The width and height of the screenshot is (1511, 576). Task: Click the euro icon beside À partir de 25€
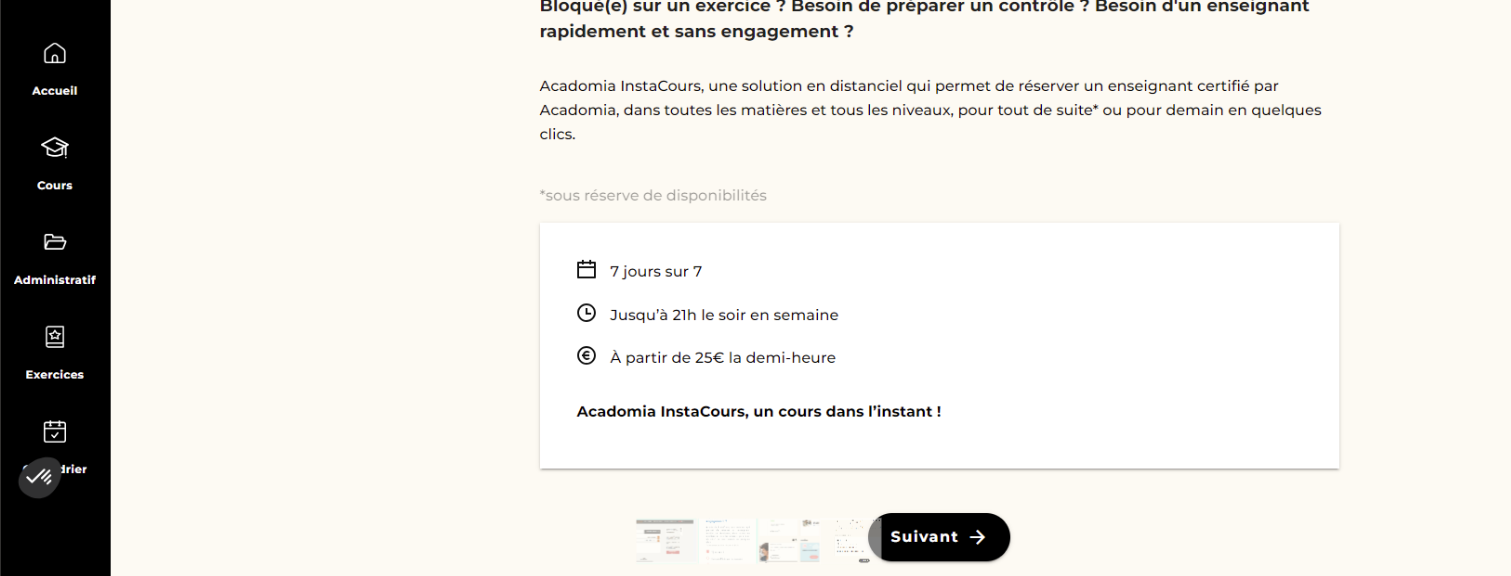[587, 356]
